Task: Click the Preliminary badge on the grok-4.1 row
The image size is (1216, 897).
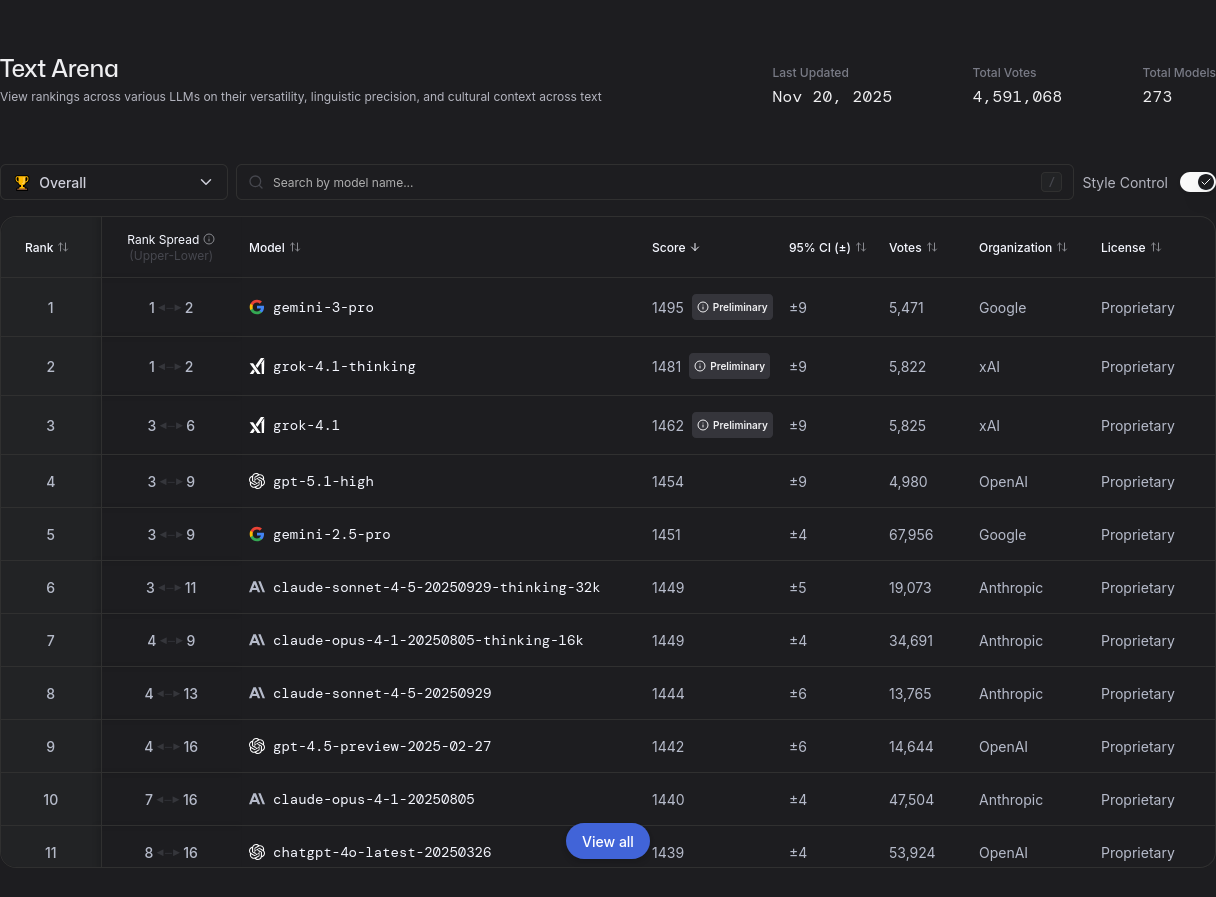Action: coord(732,425)
